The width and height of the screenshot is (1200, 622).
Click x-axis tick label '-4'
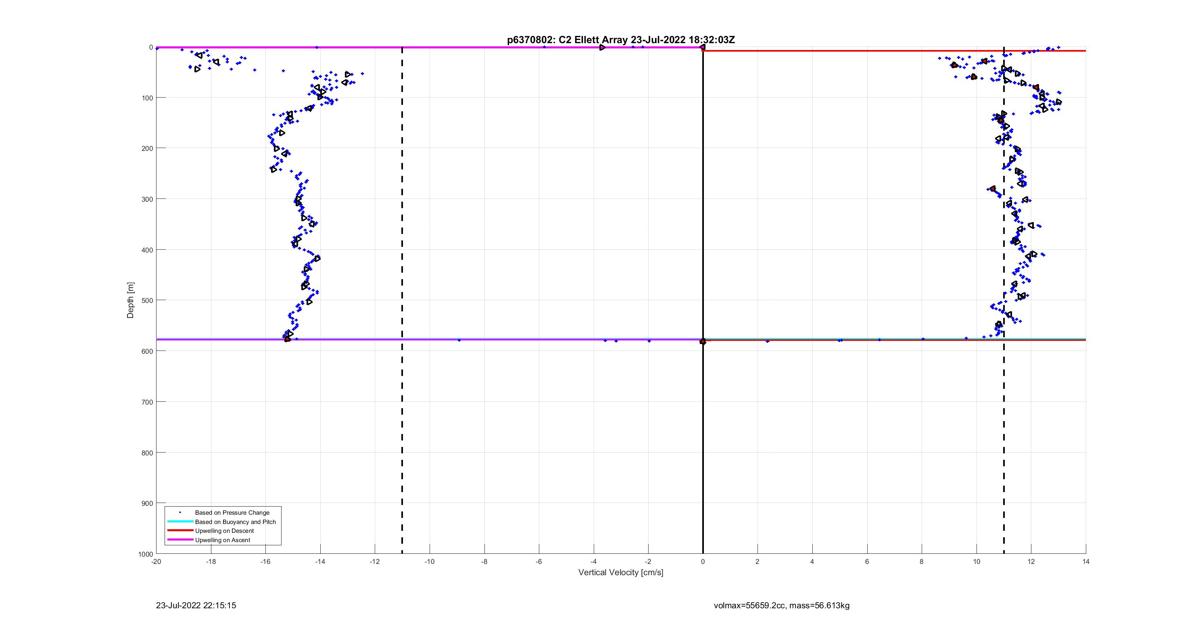(594, 562)
